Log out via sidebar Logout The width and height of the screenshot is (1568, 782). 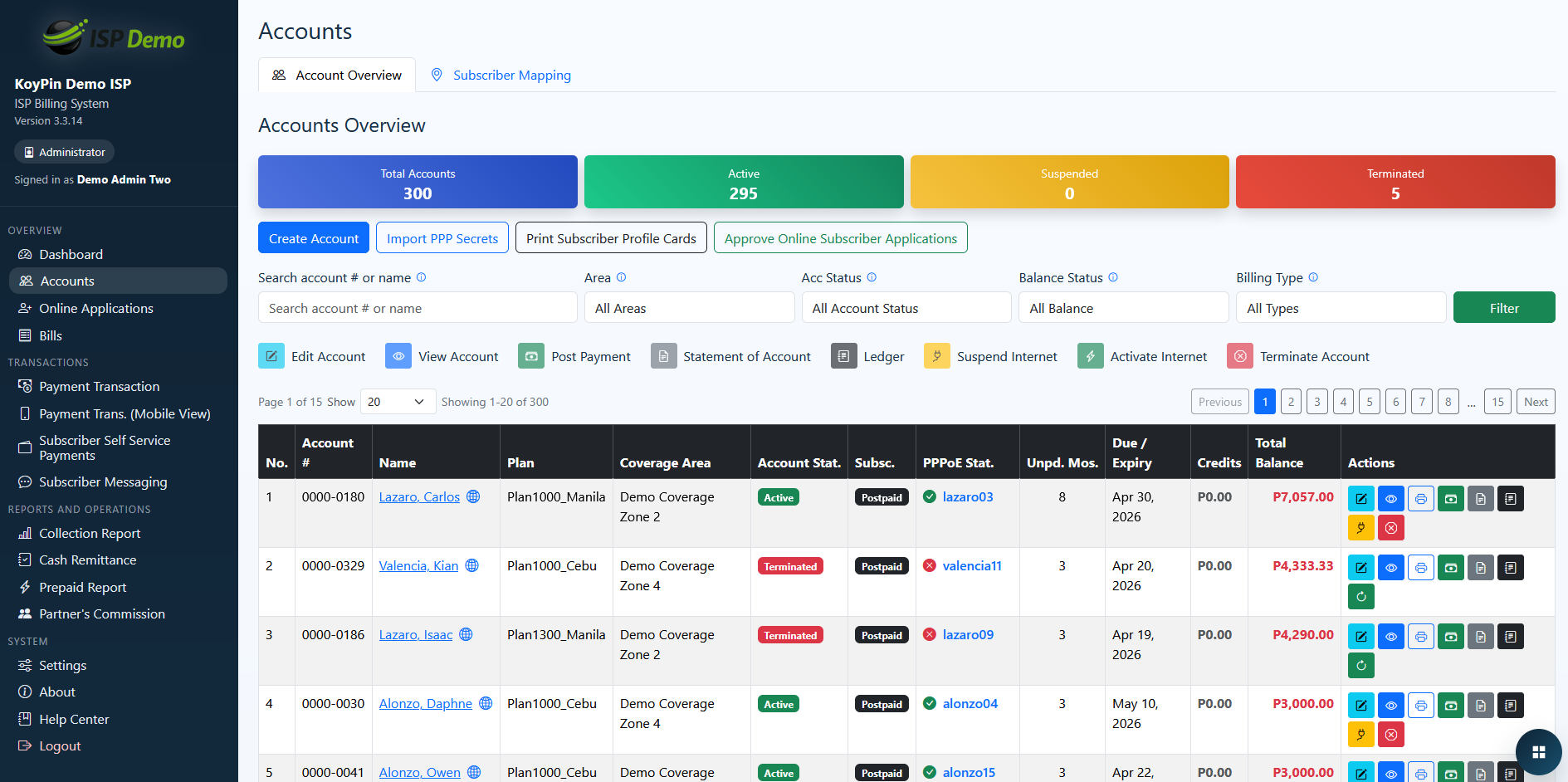coord(118,745)
